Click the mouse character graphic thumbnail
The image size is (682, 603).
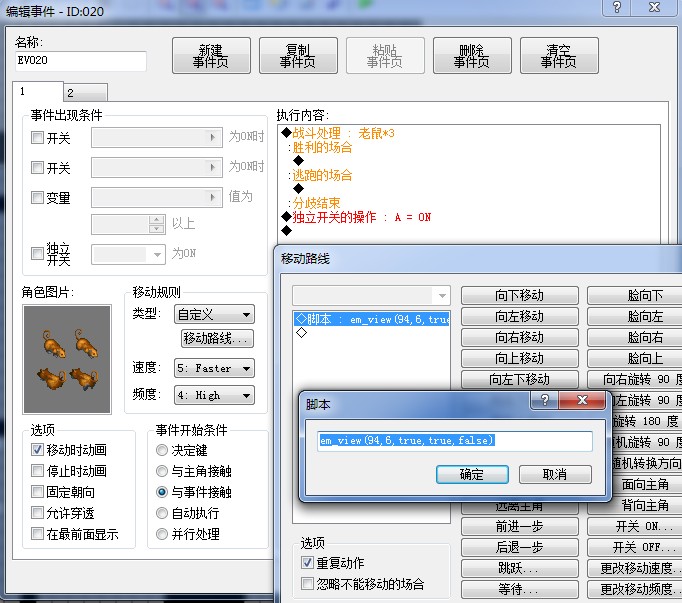pos(67,359)
